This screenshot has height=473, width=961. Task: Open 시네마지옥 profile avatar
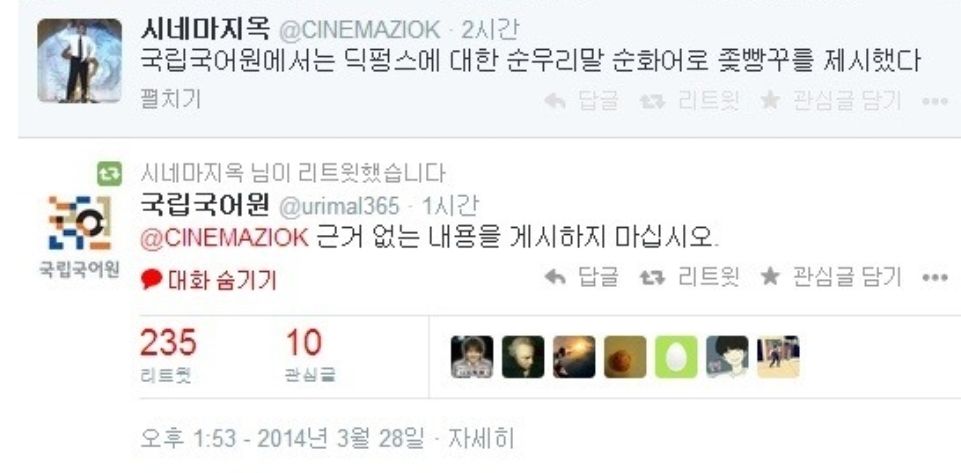click(79, 60)
